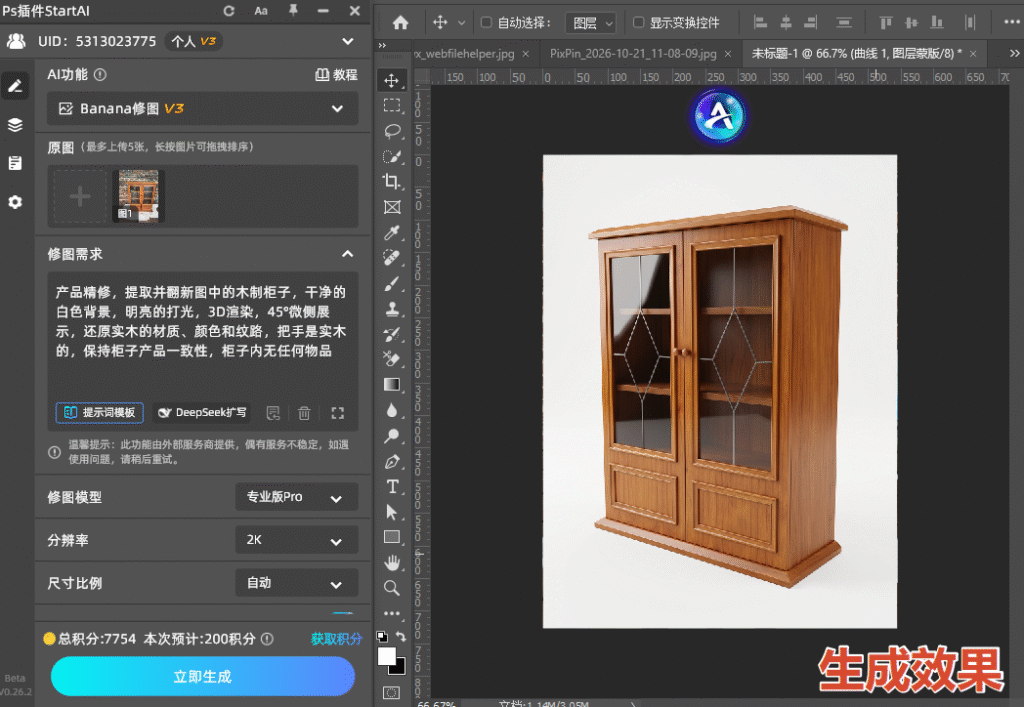Select the Clone Stamp tool
Screen dimensions: 1024x707
[x=392, y=309]
